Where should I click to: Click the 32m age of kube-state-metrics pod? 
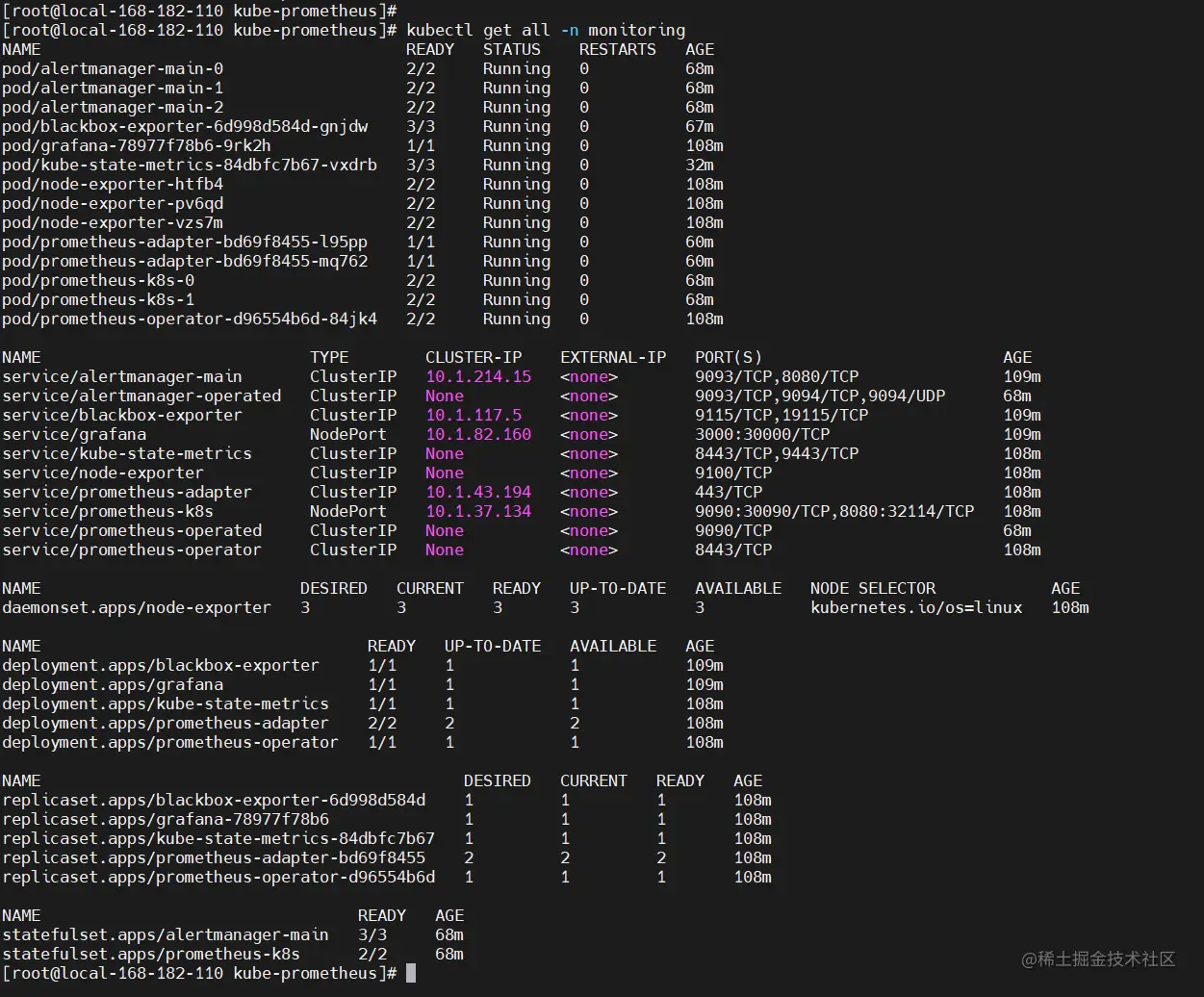click(x=700, y=166)
